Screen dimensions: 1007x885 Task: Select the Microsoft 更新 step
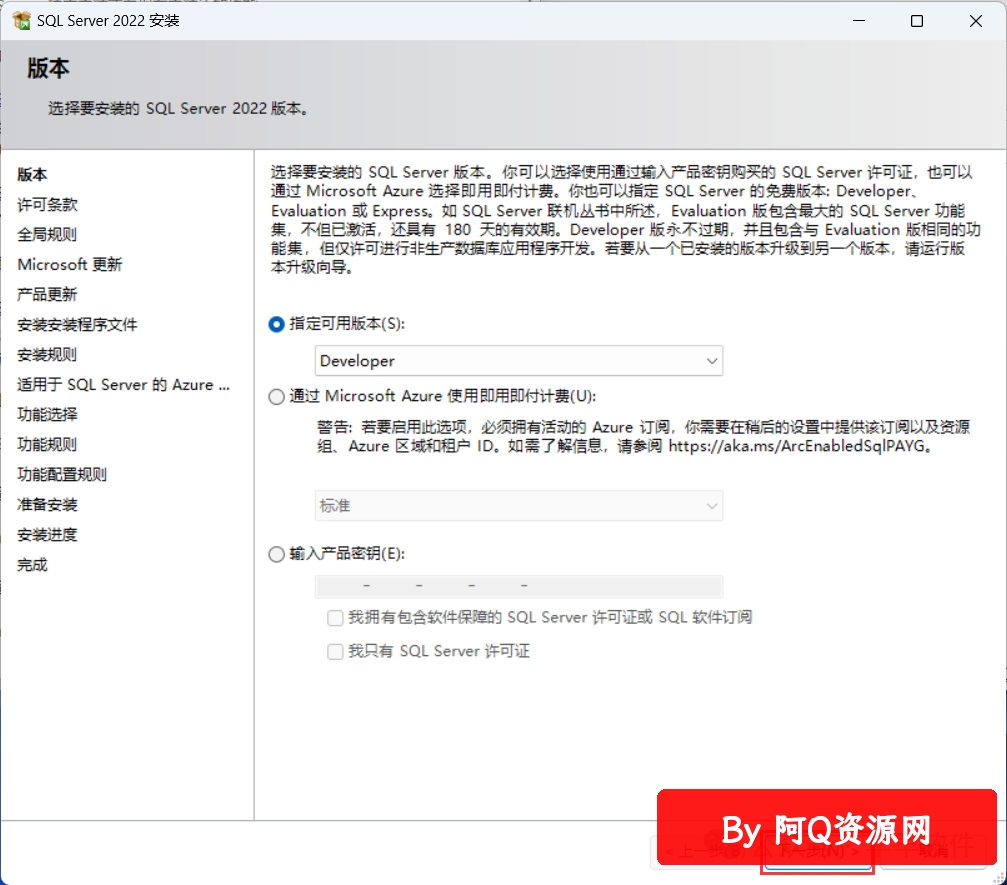[x=69, y=265]
